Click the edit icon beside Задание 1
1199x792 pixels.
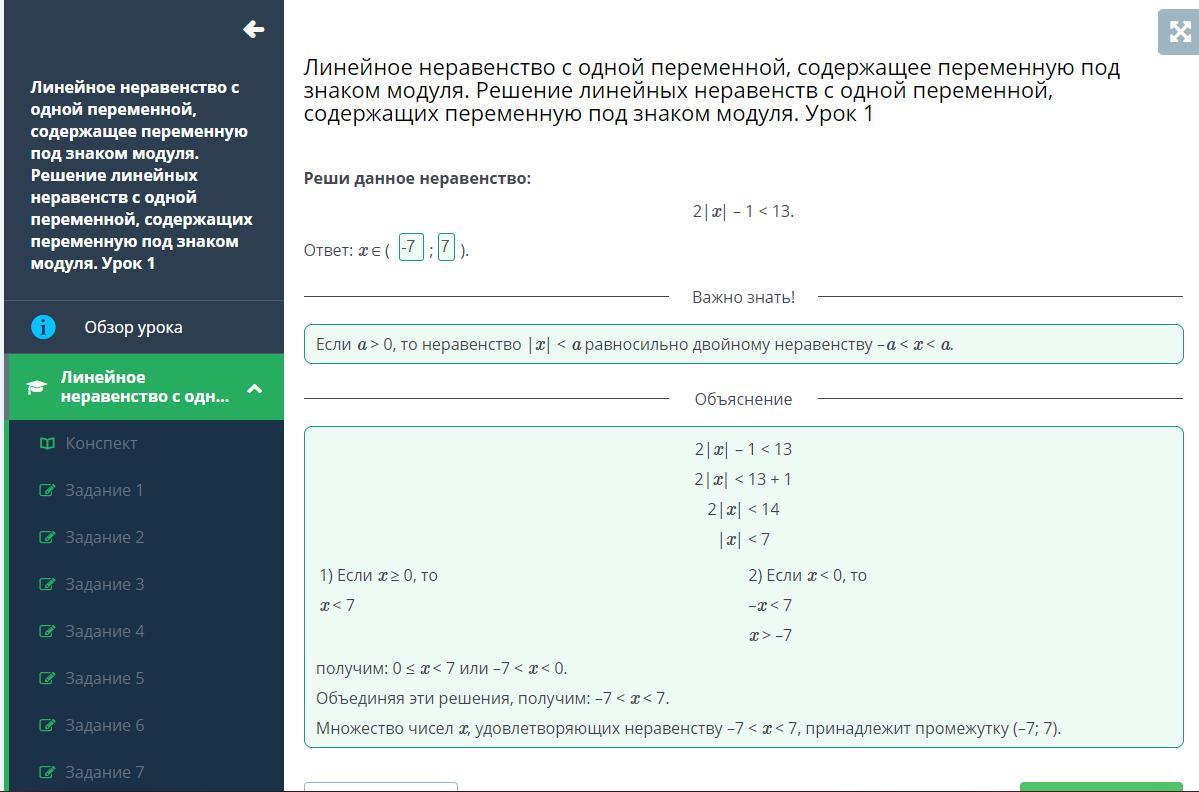pos(47,491)
